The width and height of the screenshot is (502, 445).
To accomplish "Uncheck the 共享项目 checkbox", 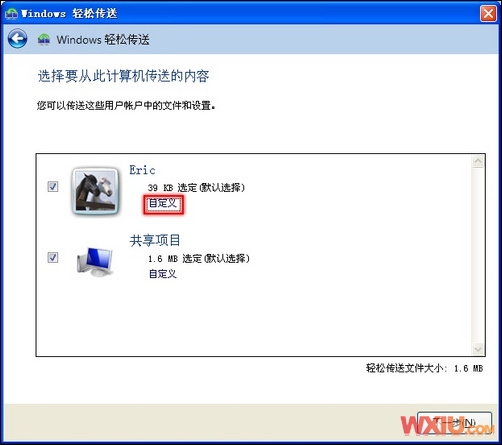I will [x=53, y=257].
